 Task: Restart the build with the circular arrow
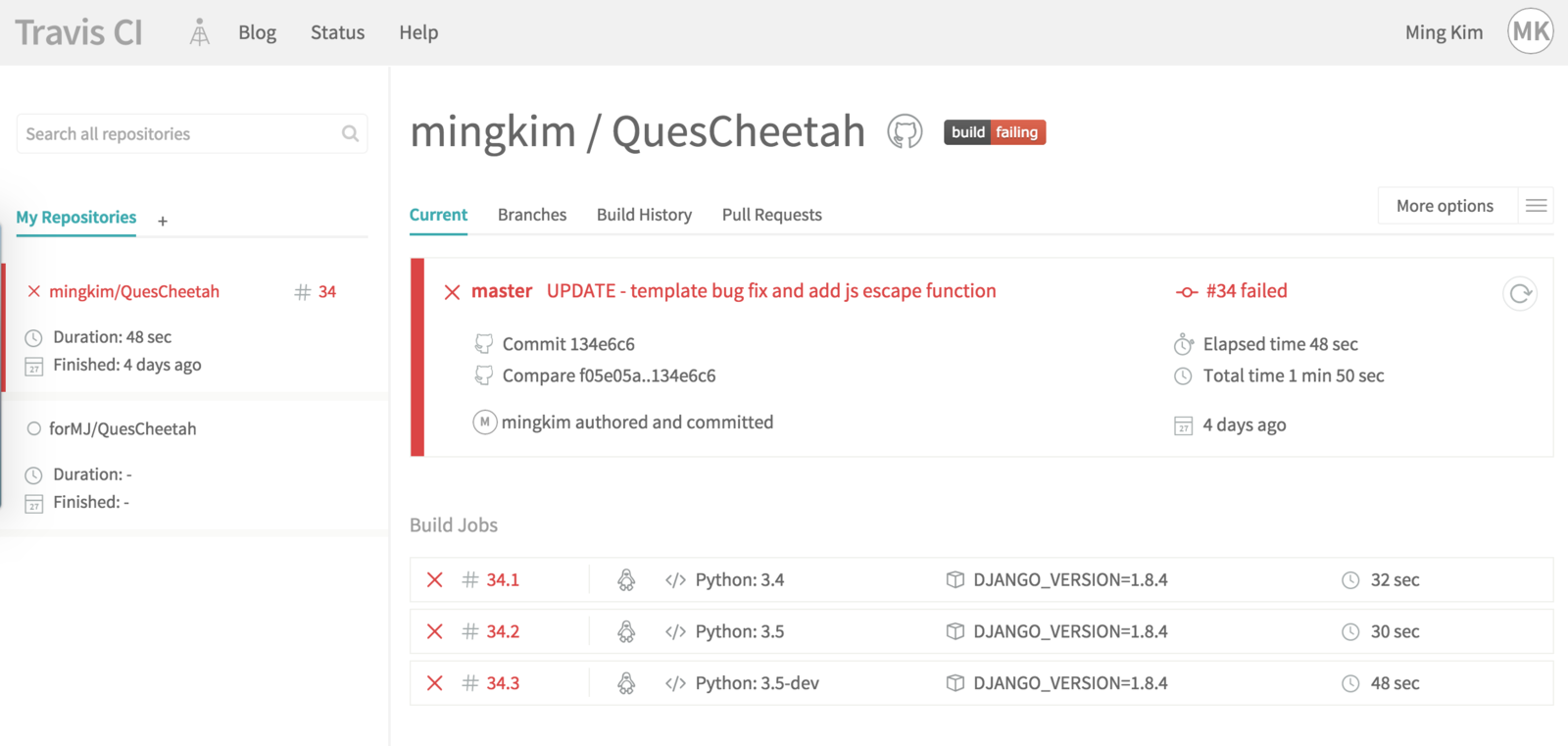[1520, 293]
